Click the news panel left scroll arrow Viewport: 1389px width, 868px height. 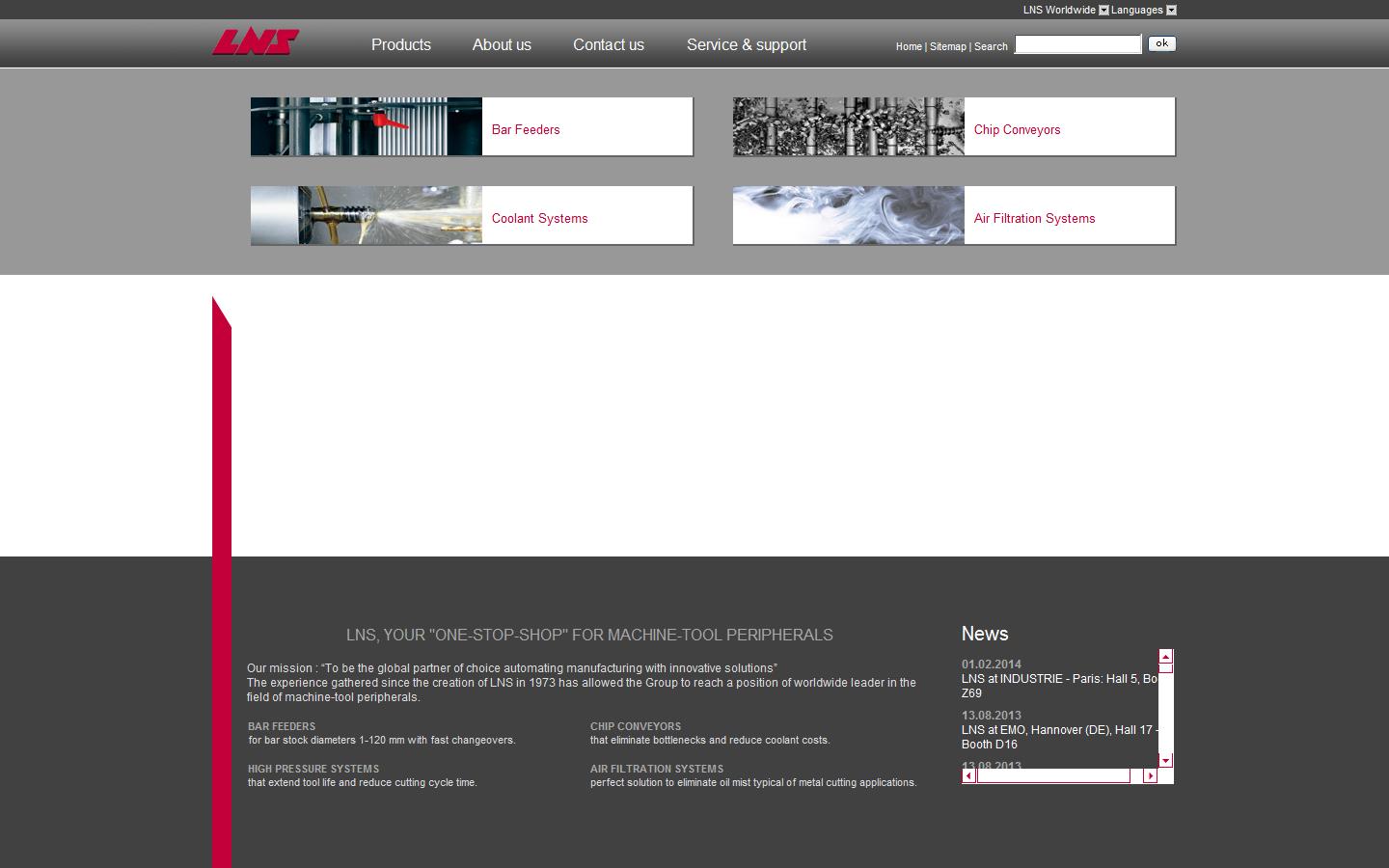tap(968, 774)
